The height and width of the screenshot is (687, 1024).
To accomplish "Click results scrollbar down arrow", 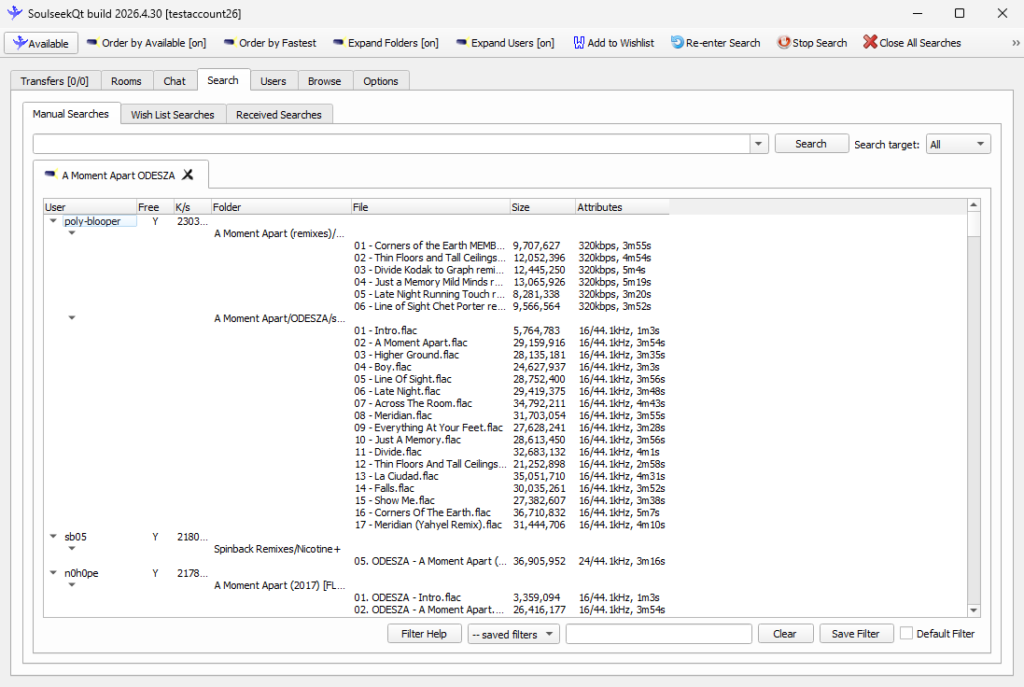I will [x=973, y=611].
